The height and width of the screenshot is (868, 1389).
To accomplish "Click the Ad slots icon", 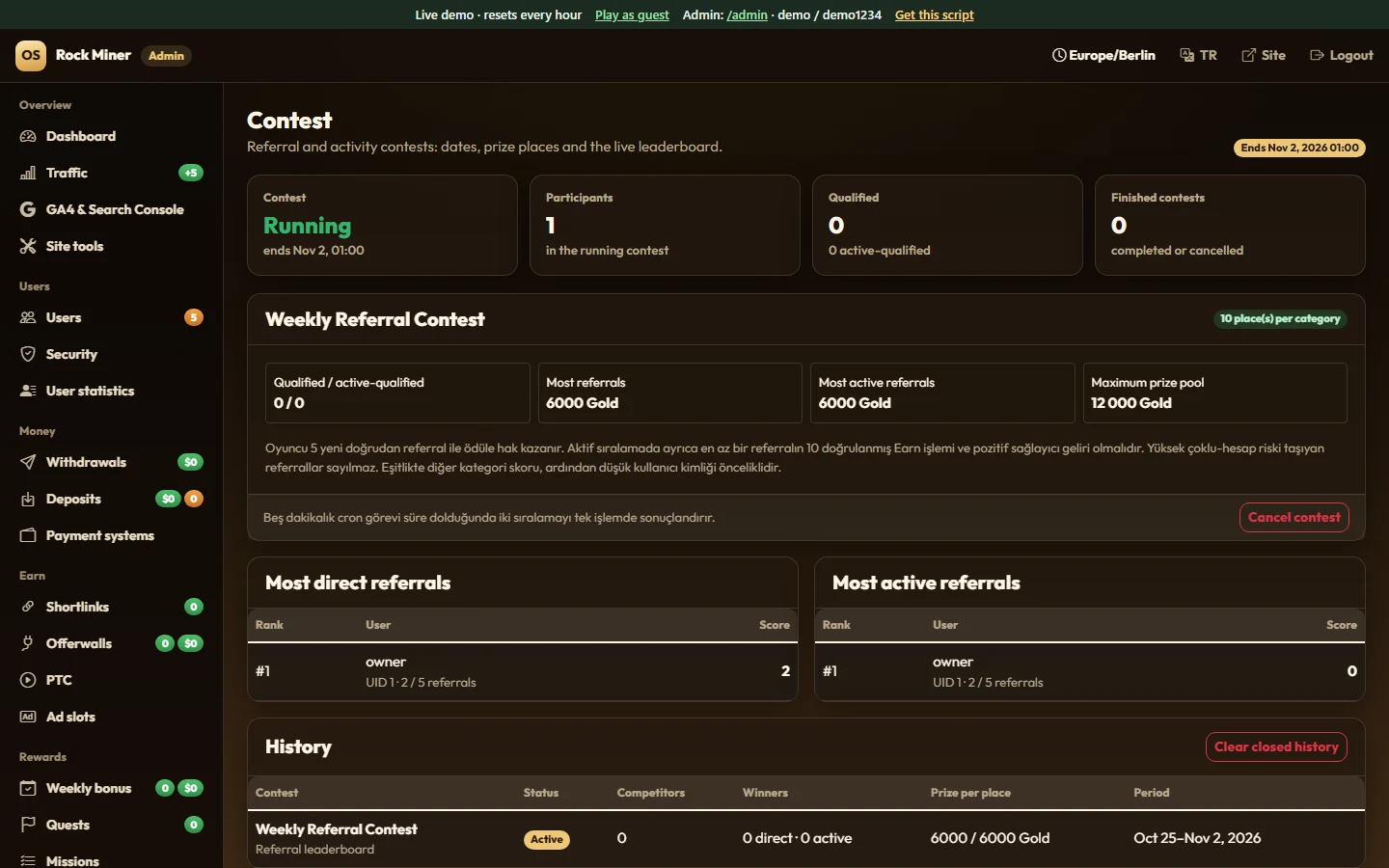I will [28, 717].
